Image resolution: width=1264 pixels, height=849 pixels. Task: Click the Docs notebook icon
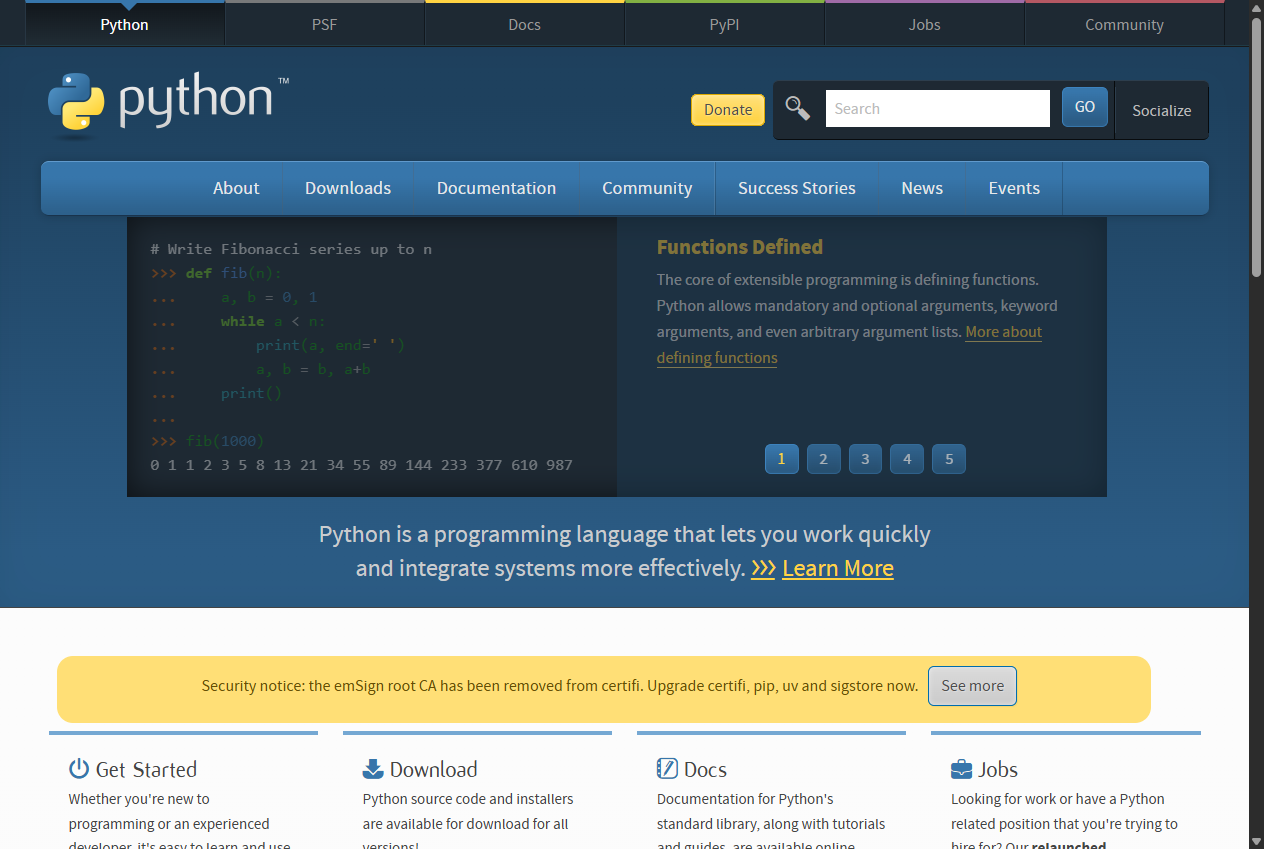point(667,768)
